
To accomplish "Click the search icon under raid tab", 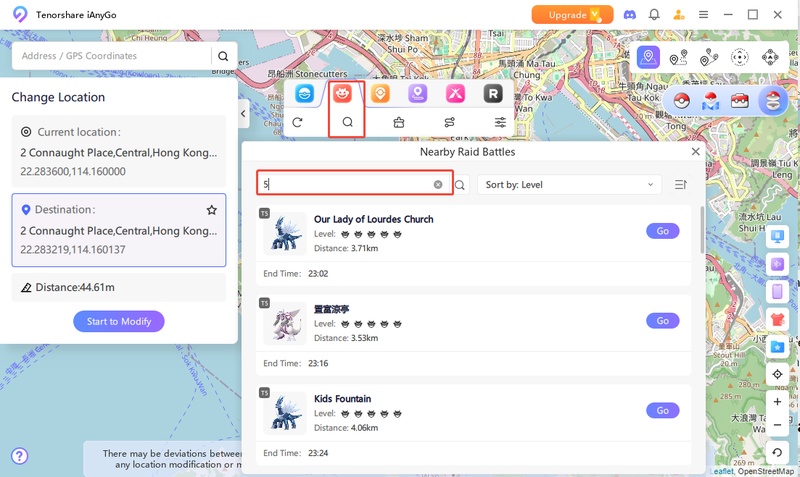I will tap(347, 122).
